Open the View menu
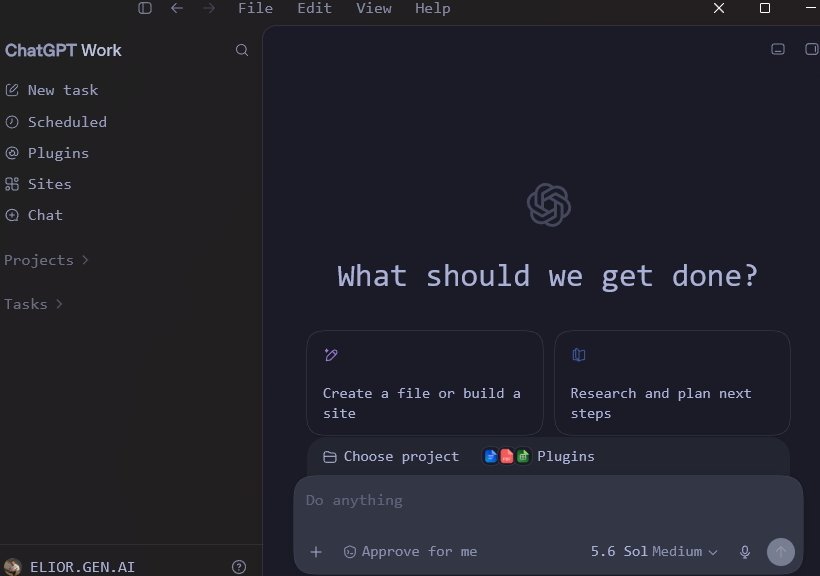The height and width of the screenshot is (576, 820). [x=373, y=8]
